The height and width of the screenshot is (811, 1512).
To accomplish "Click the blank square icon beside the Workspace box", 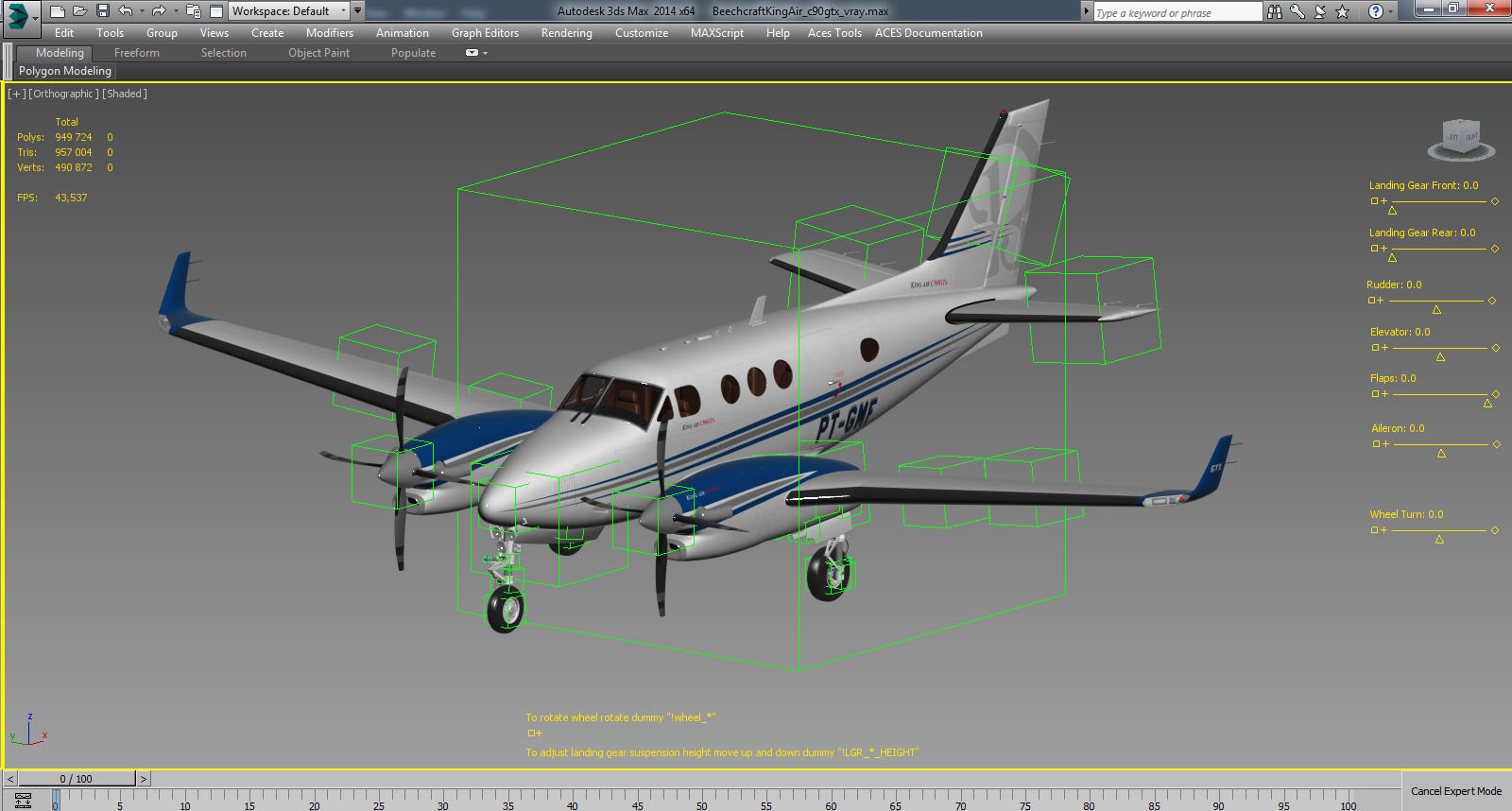I will tap(216, 11).
